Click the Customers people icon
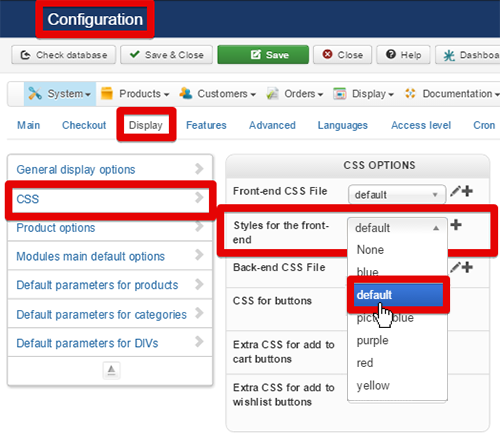500x438 pixels. 186,93
